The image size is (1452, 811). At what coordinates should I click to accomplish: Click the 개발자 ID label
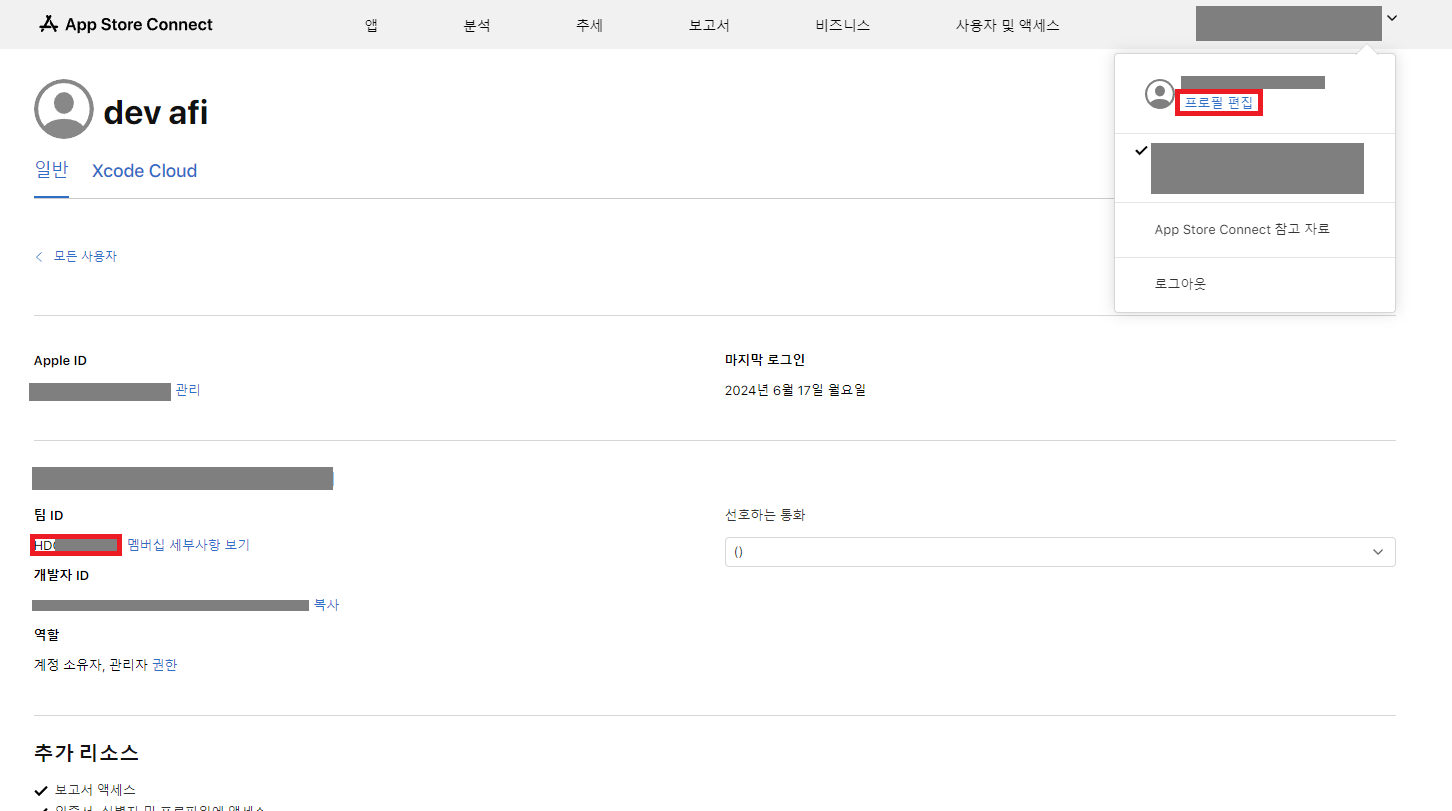(x=62, y=575)
